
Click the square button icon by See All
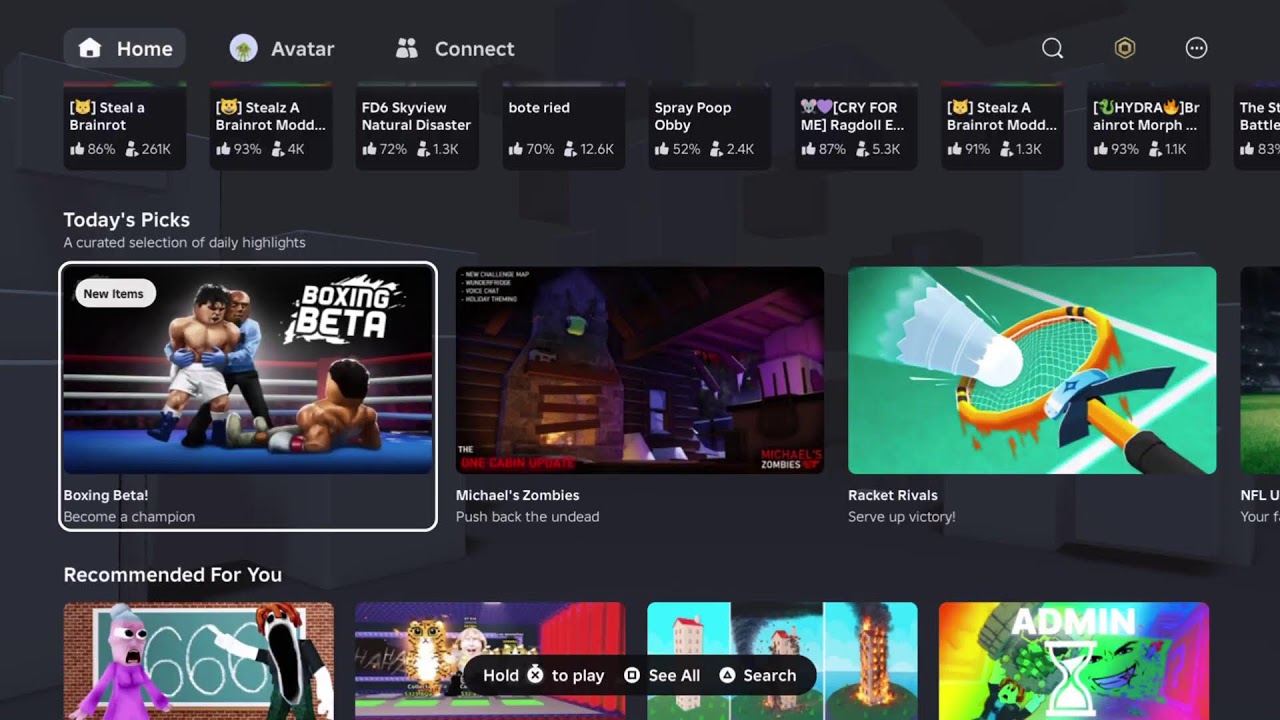(x=632, y=675)
